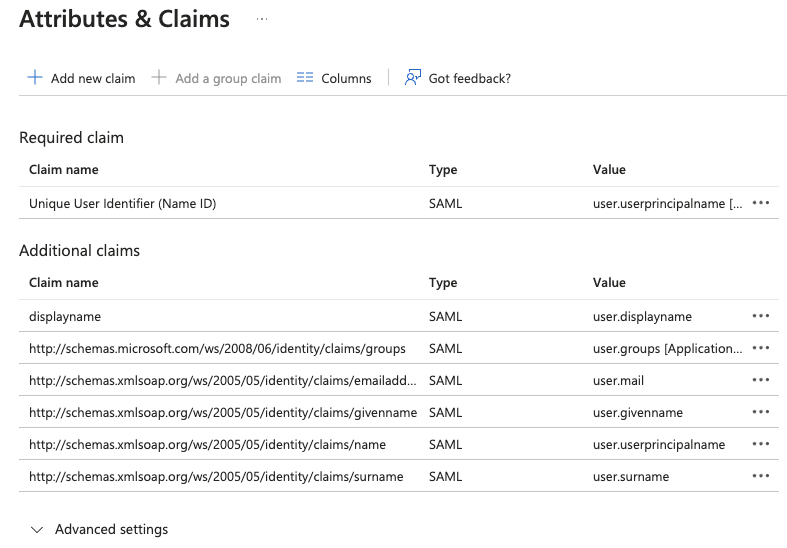787x548 pixels.
Task: Open the ellipsis menu beside the page title
Action: [x=262, y=19]
